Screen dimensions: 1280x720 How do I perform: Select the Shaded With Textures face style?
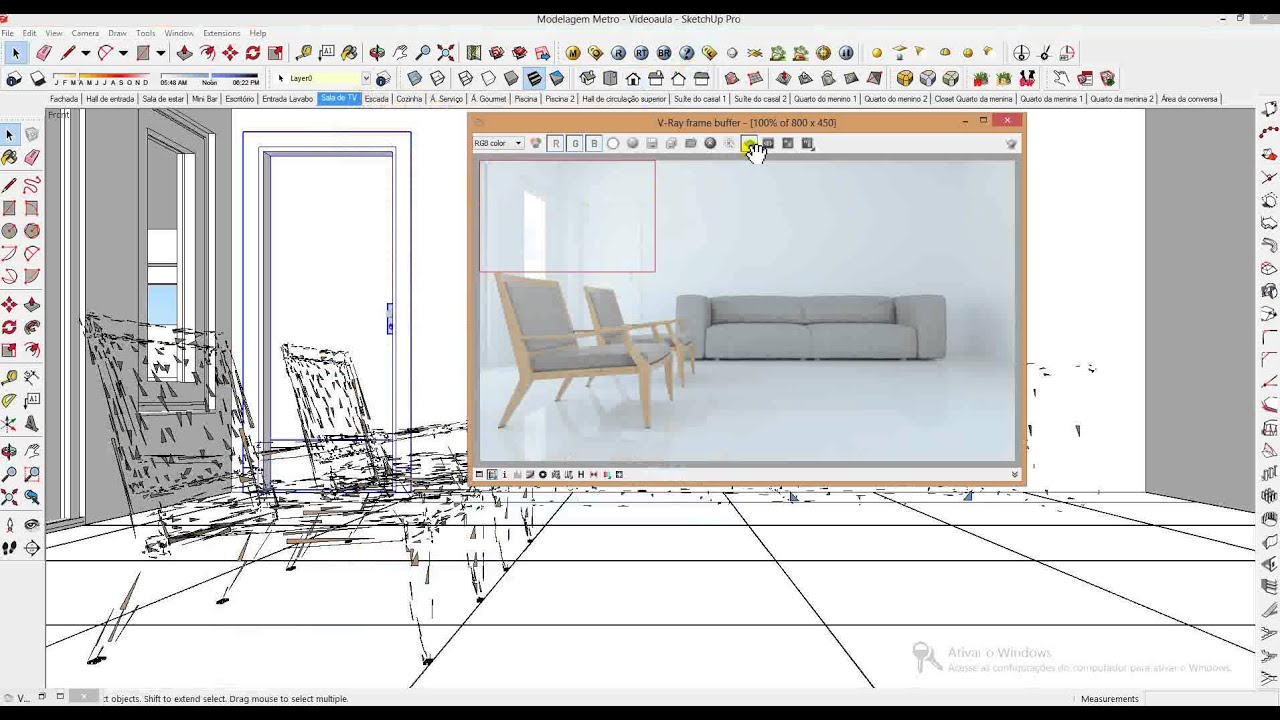click(x=534, y=78)
